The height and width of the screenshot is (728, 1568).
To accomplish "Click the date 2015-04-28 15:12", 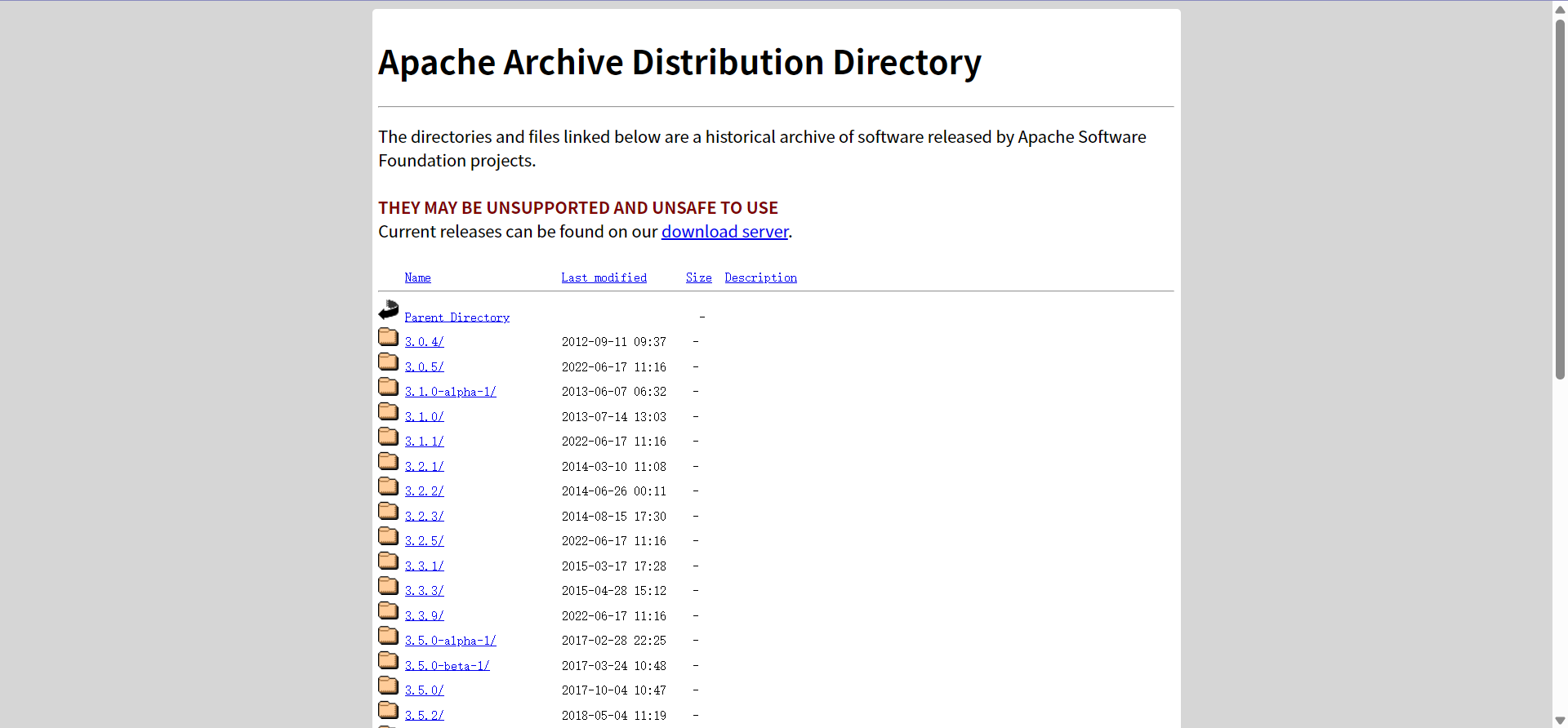I will (613, 591).
